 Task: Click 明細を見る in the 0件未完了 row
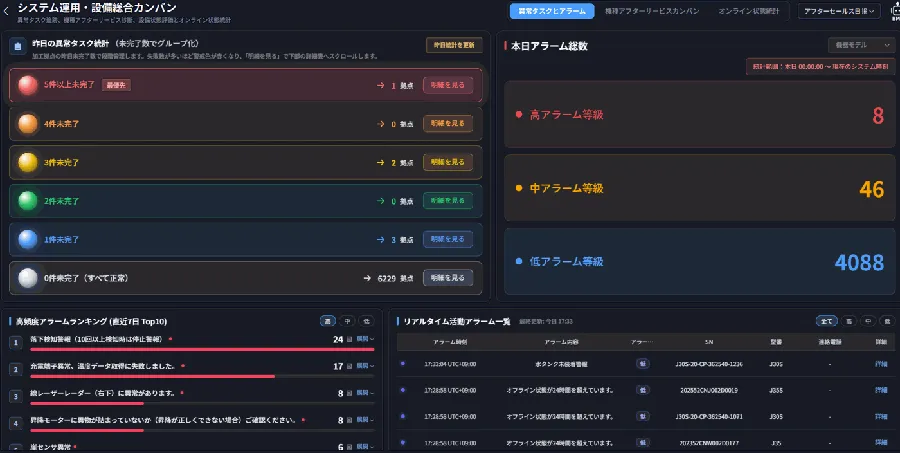point(448,278)
